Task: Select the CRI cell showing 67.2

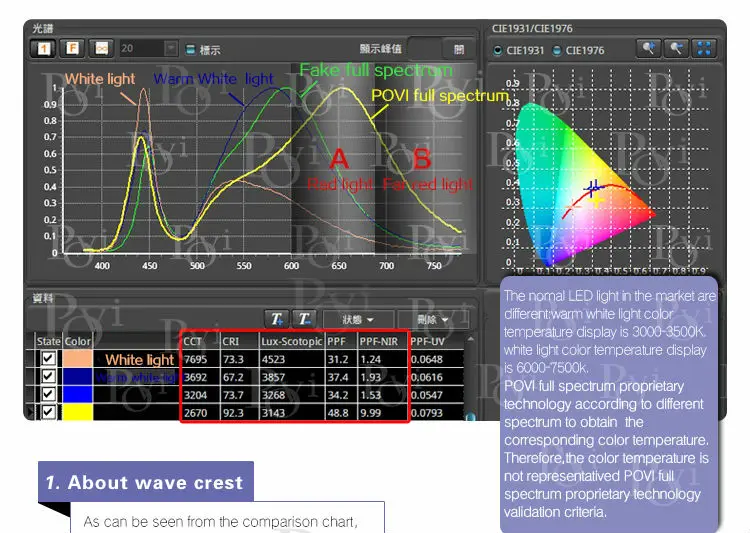Action: tap(240, 377)
